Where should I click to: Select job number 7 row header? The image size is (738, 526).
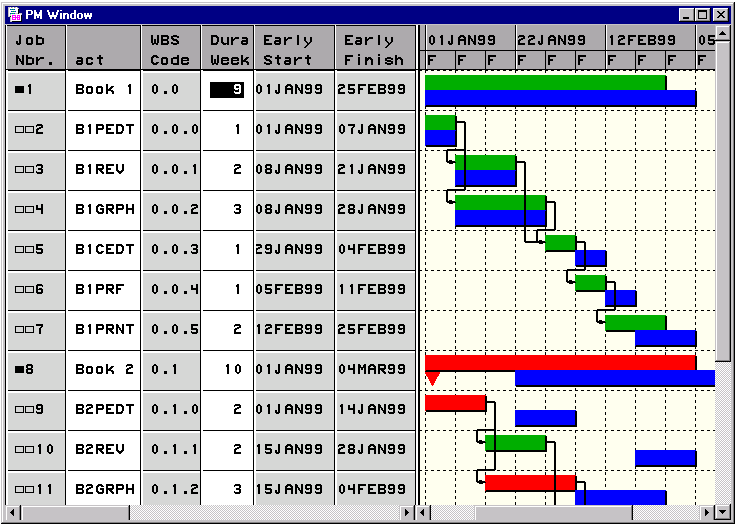[x=36, y=330]
